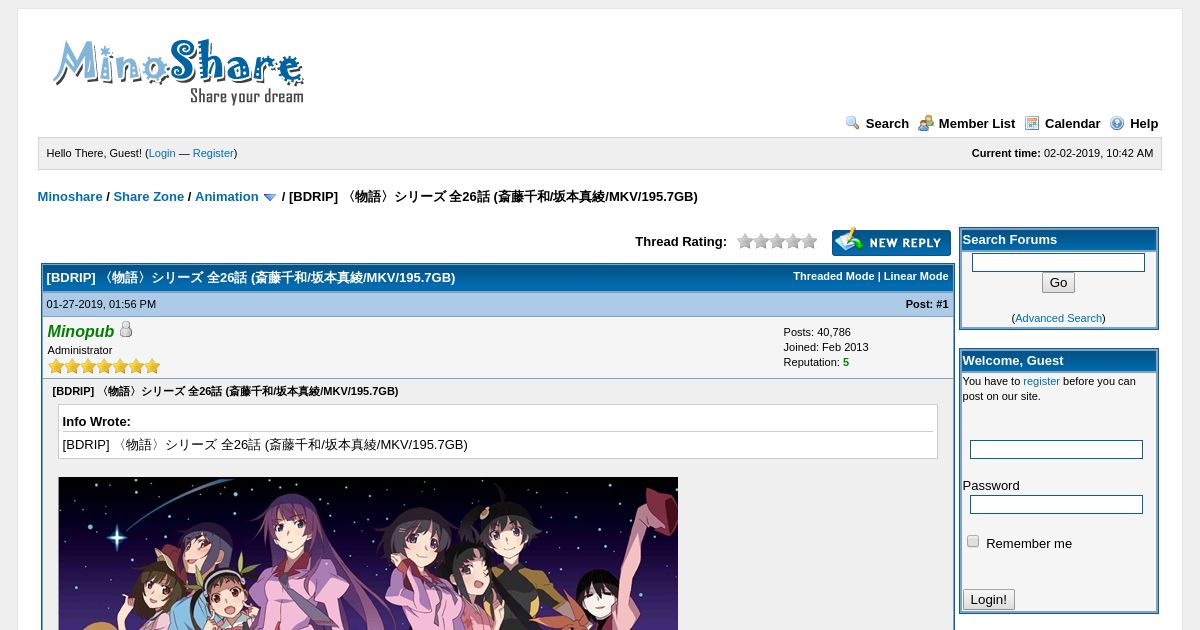Screen dimensions: 1200x630
Task: Open the Login link in welcome bar
Action: tap(162, 153)
